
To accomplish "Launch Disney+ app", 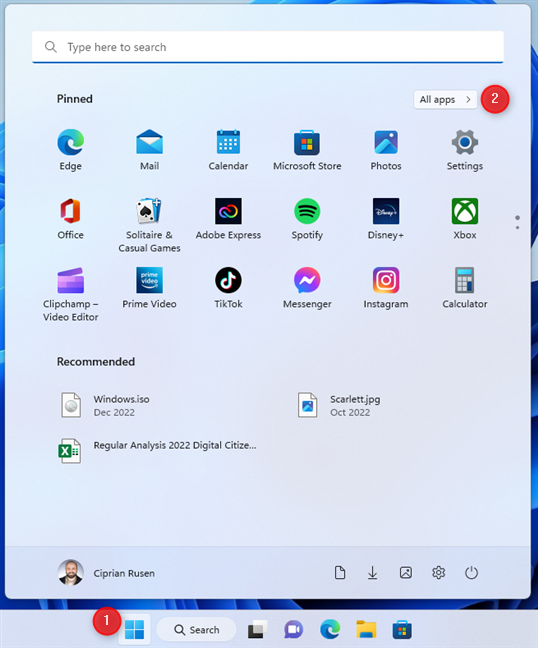I will [386, 219].
